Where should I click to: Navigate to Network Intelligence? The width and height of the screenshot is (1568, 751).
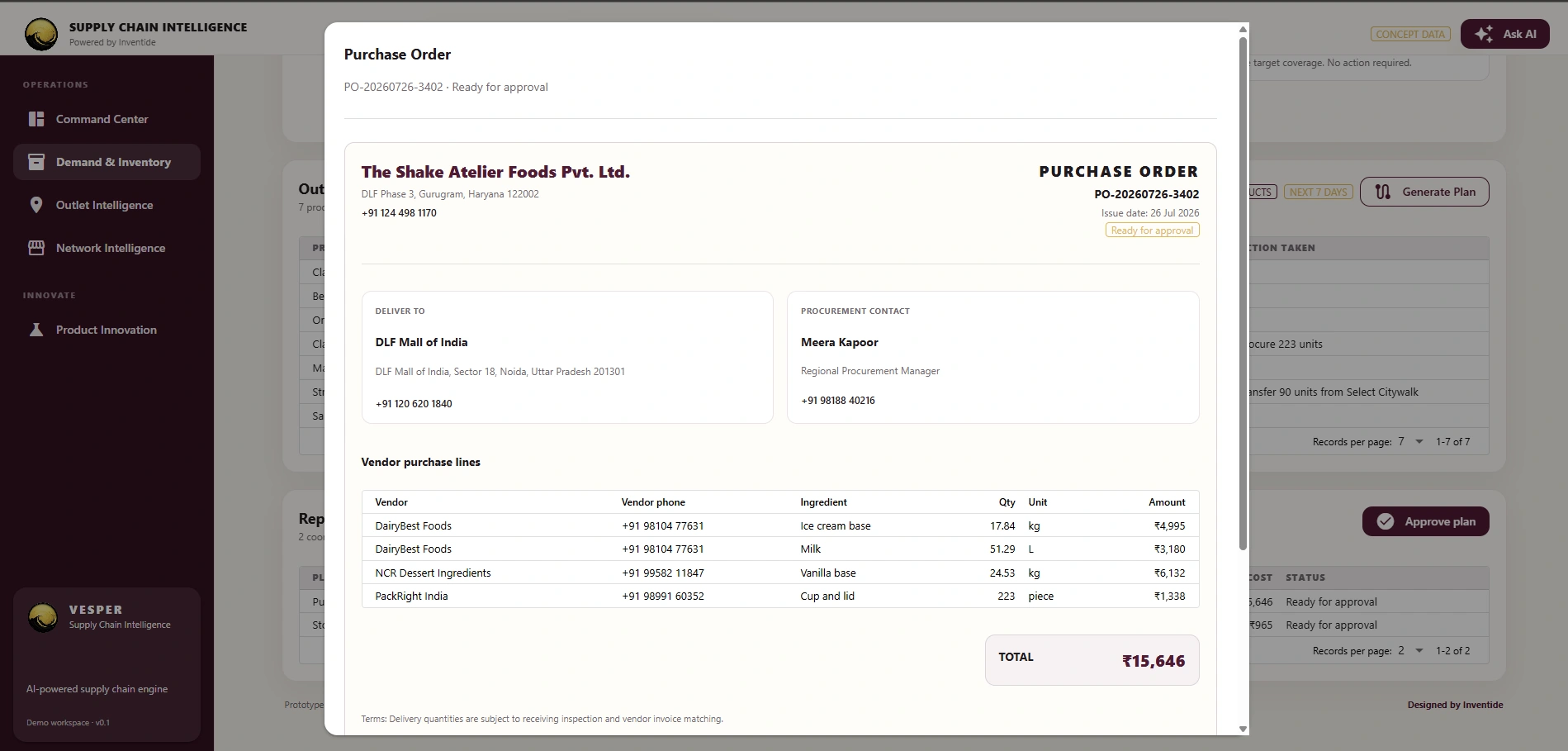click(107, 248)
